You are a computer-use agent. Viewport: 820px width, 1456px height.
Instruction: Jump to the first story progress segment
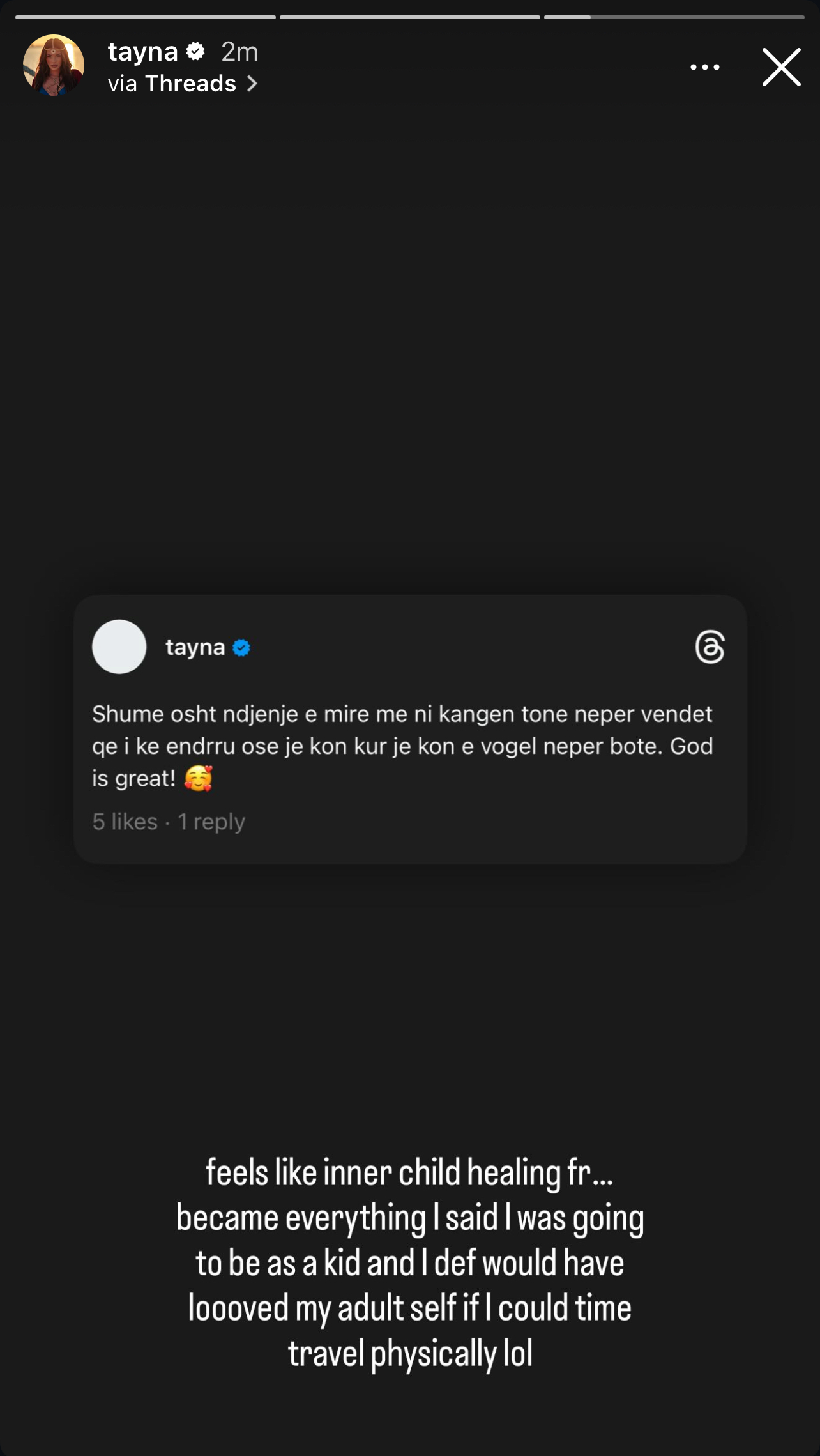tap(146, 17)
